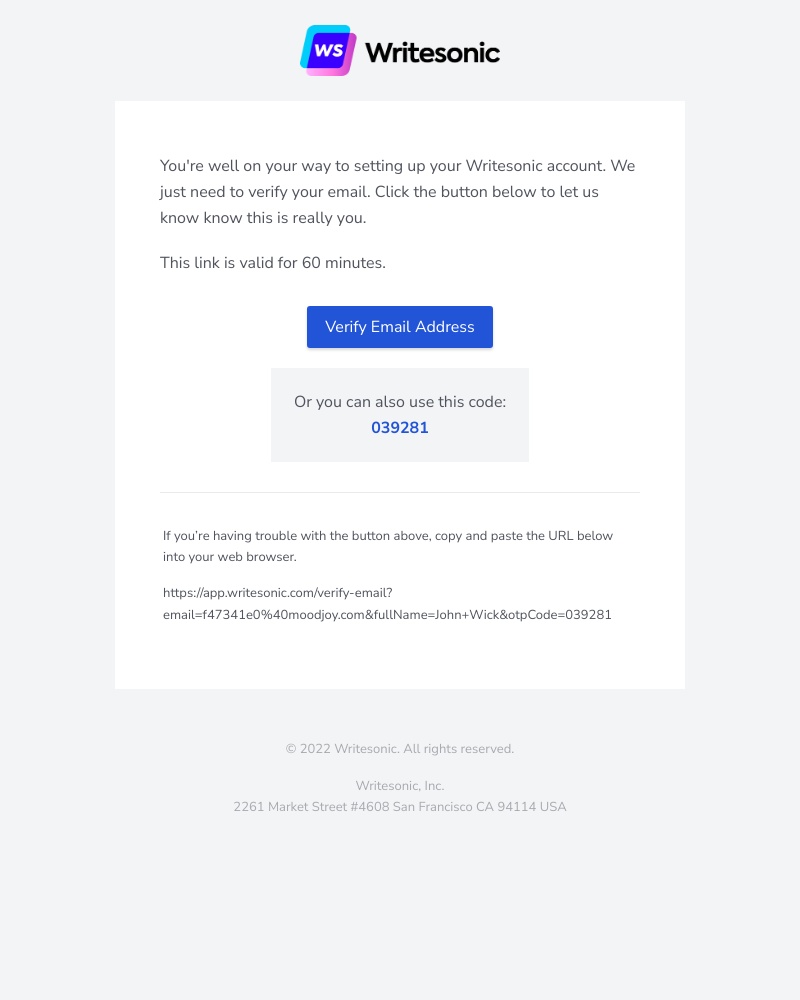This screenshot has height=1000, width=800.
Task: Select the text 'This link is valid for 60 minutes'
Action: click(272, 262)
